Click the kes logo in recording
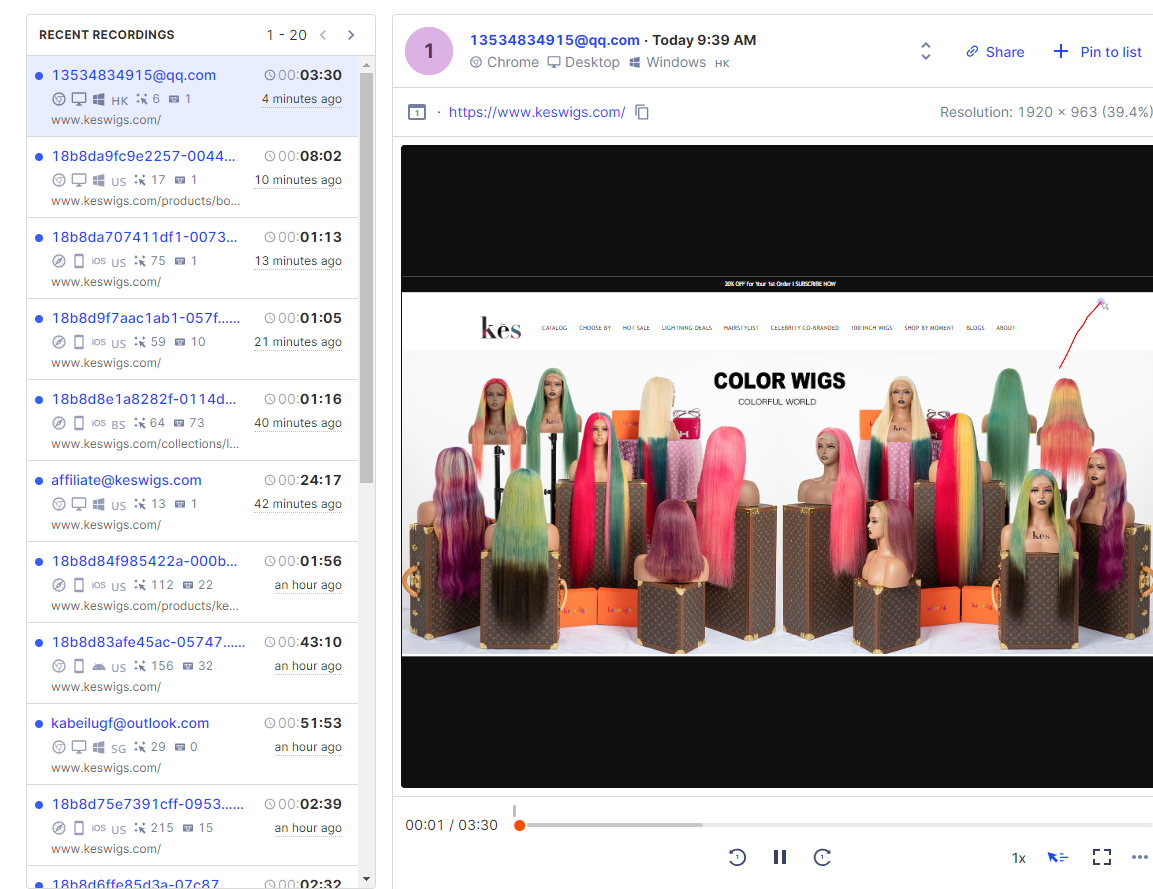 click(x=501, y=328)
